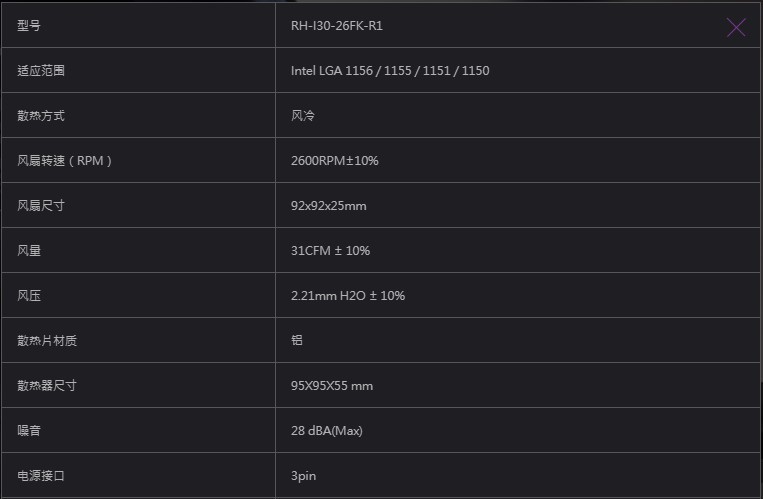Select the 散热片材质 label
The width and height of the screenshot is (763, 499).
click(47, 341)
